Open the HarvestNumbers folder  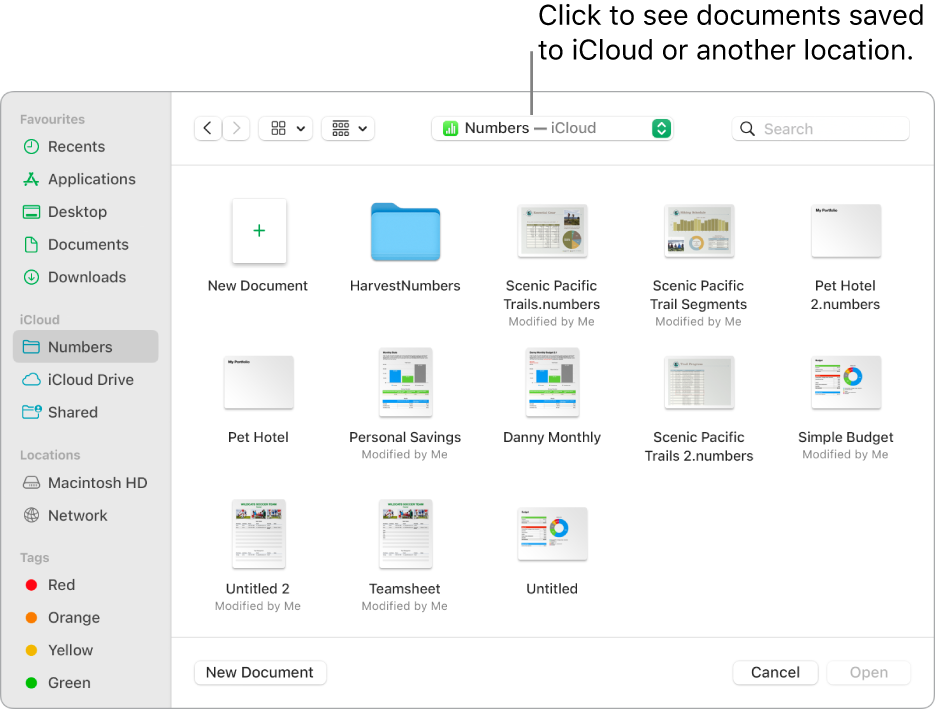pos(405,231)
